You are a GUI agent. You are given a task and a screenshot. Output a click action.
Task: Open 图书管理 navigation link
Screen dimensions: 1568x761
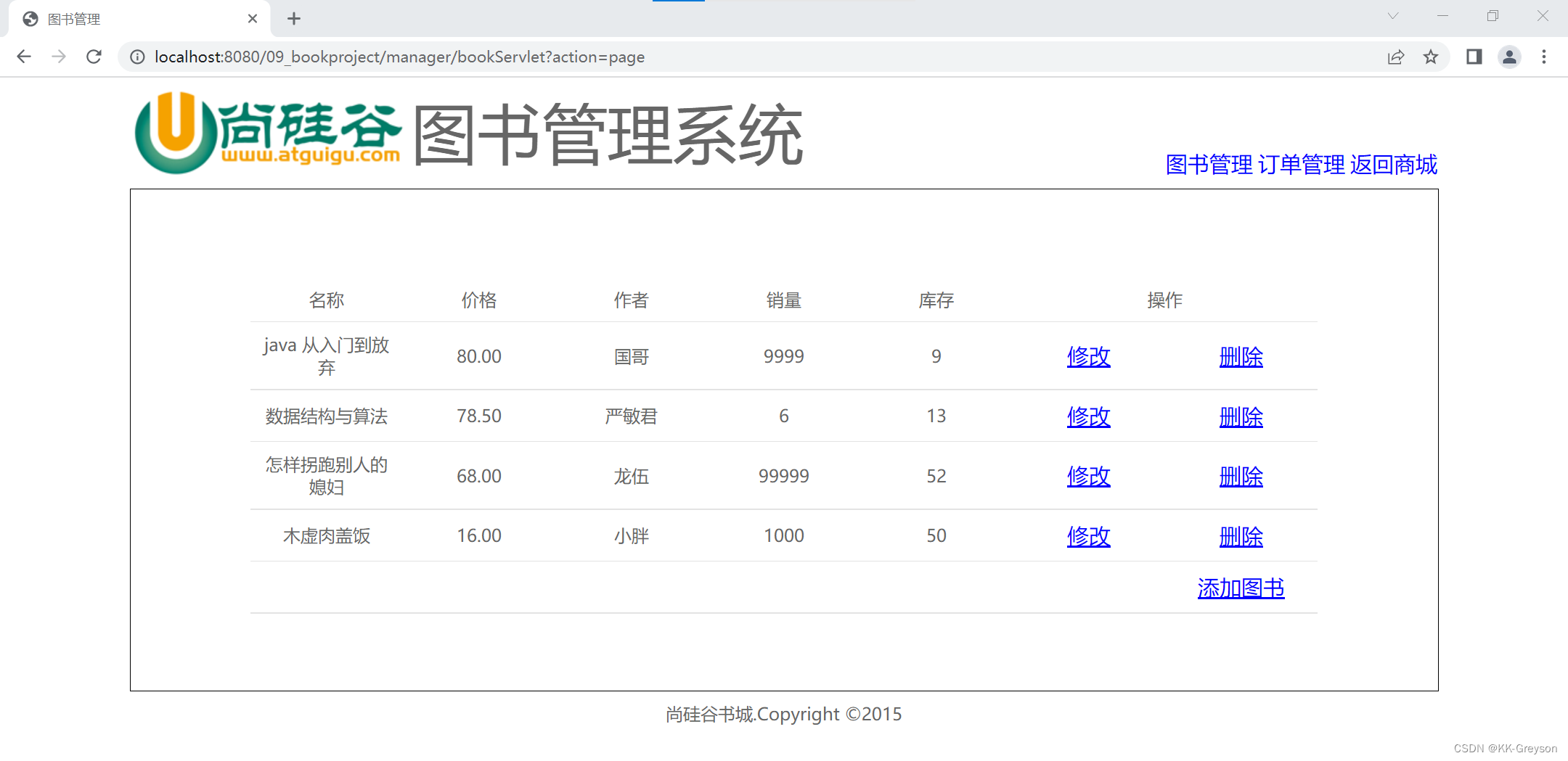[x=1209, y=165]
